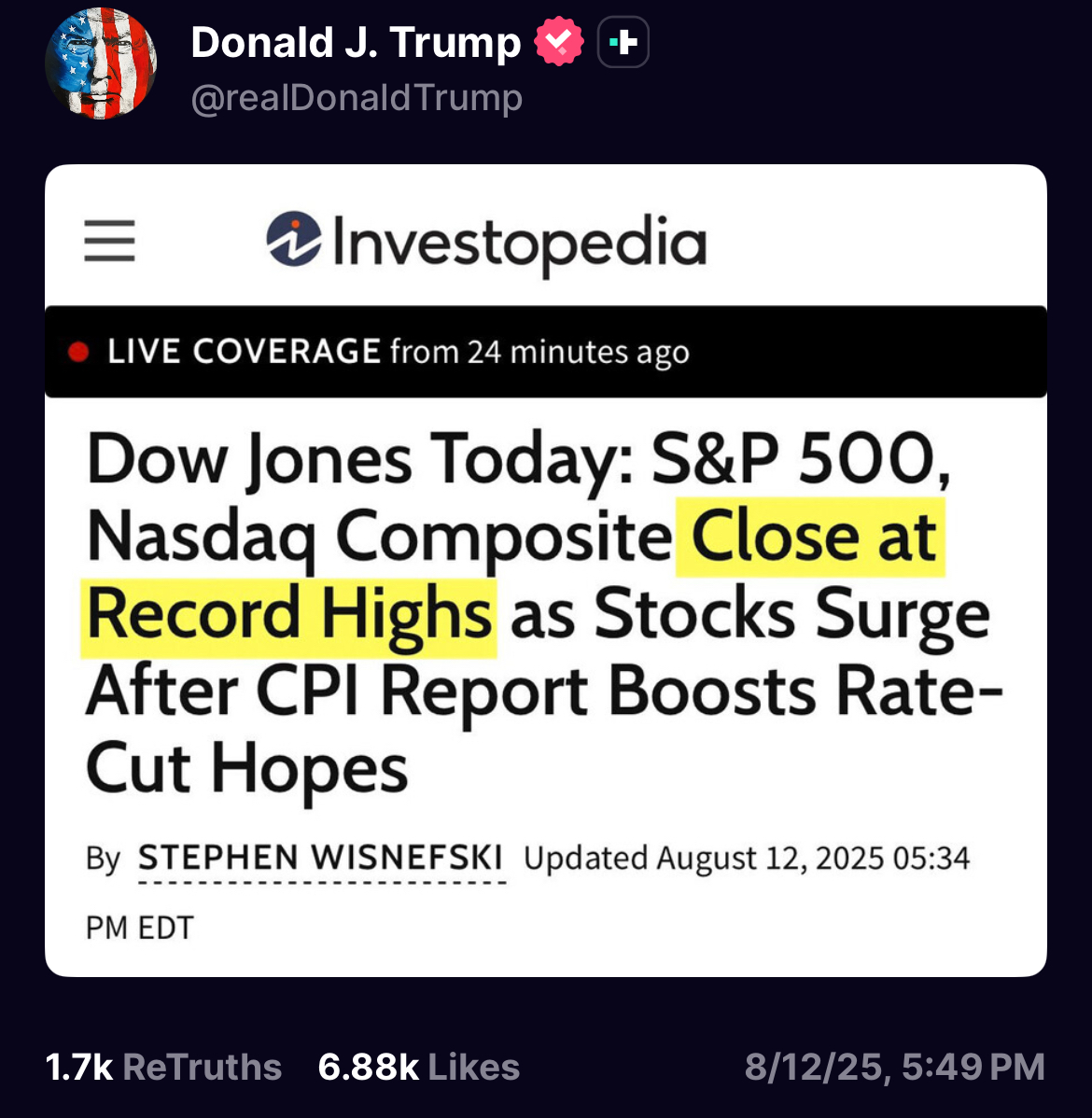Click the Investopedia logo icon
The image size is (1092, 1118).
coord(294,239)
